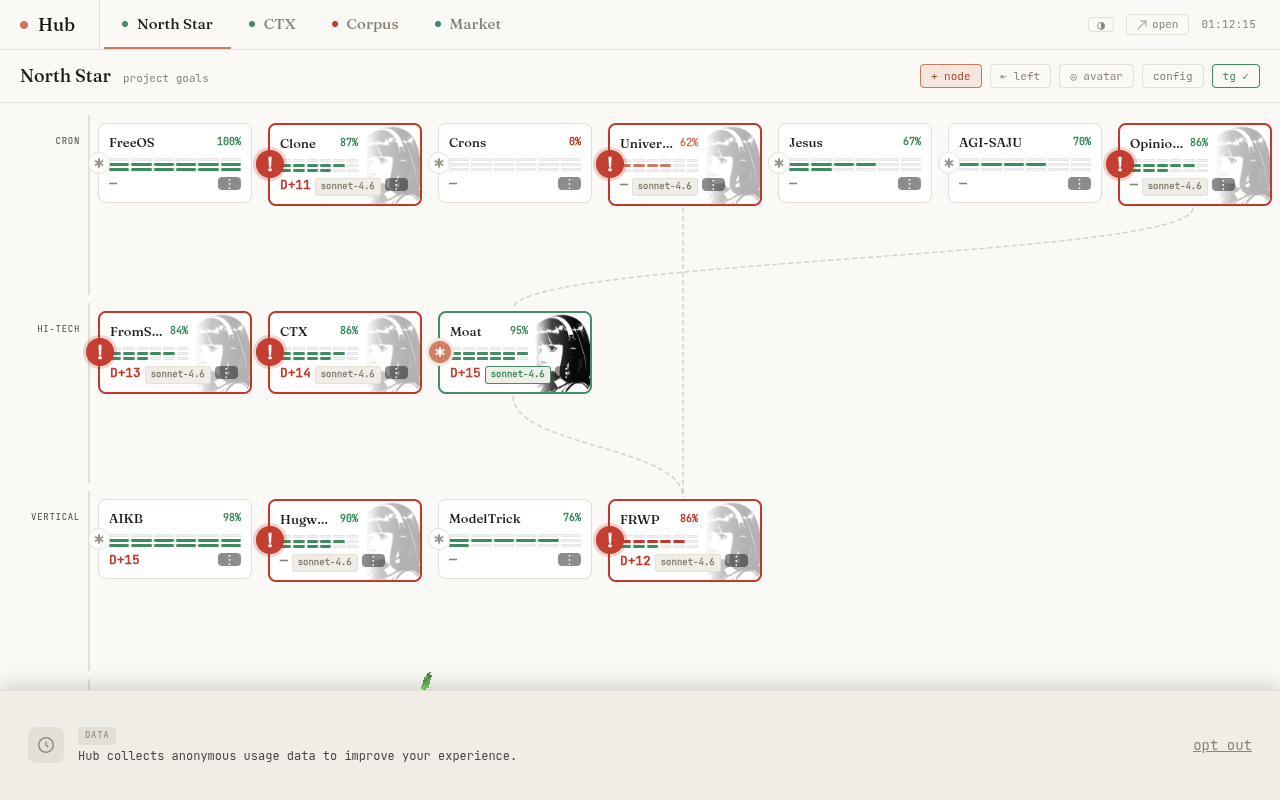Open the more-options menu on AIKB card
This screenshot has width=1280, height=800.
point(229,560)
